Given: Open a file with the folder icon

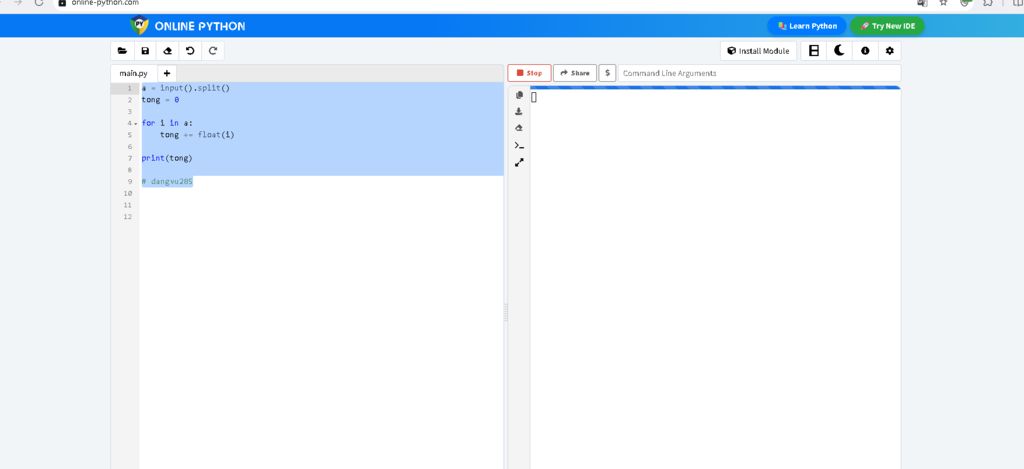Looking at the screenshot, I should coord(122,51).
